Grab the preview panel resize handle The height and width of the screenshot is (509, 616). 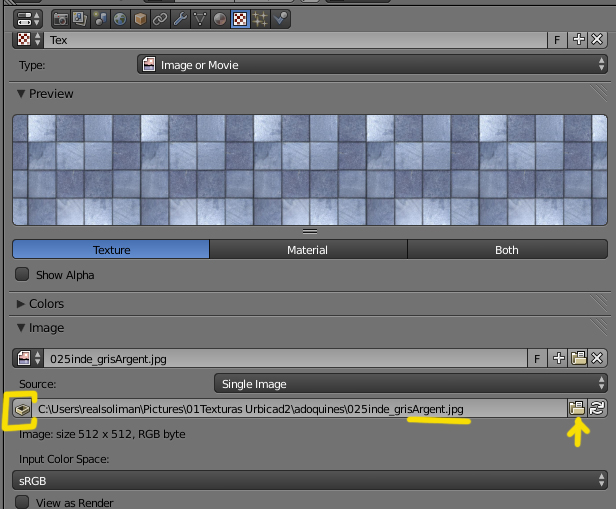click(310, 232)
